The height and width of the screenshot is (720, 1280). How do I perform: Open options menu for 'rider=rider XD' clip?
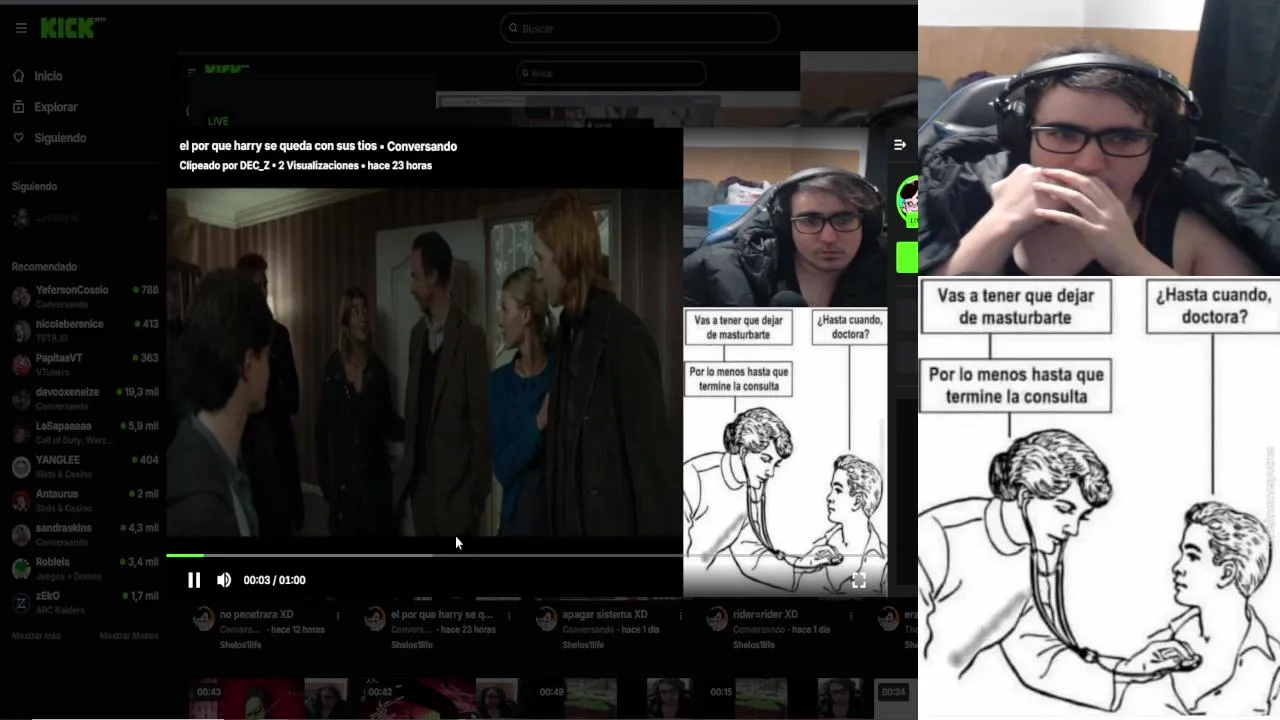850,615
